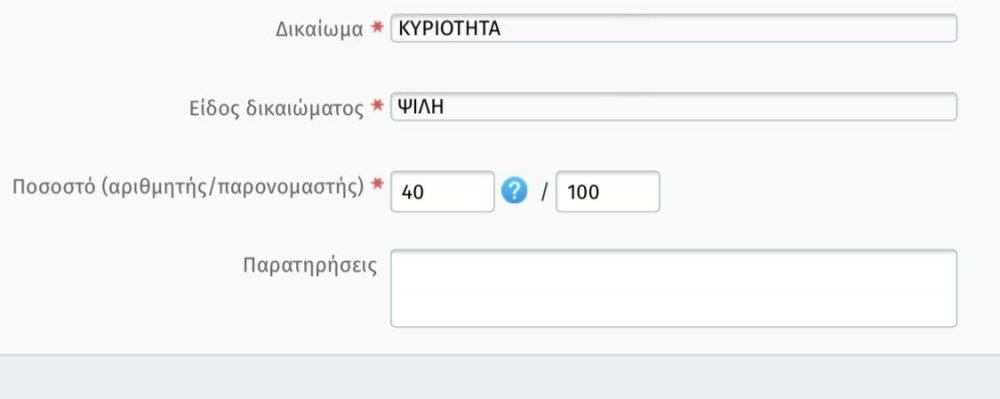The width and height of the screenshot is (1000, 399).
Task: Activate the Παρατηρήσεις text area
Action: [673, 288]
